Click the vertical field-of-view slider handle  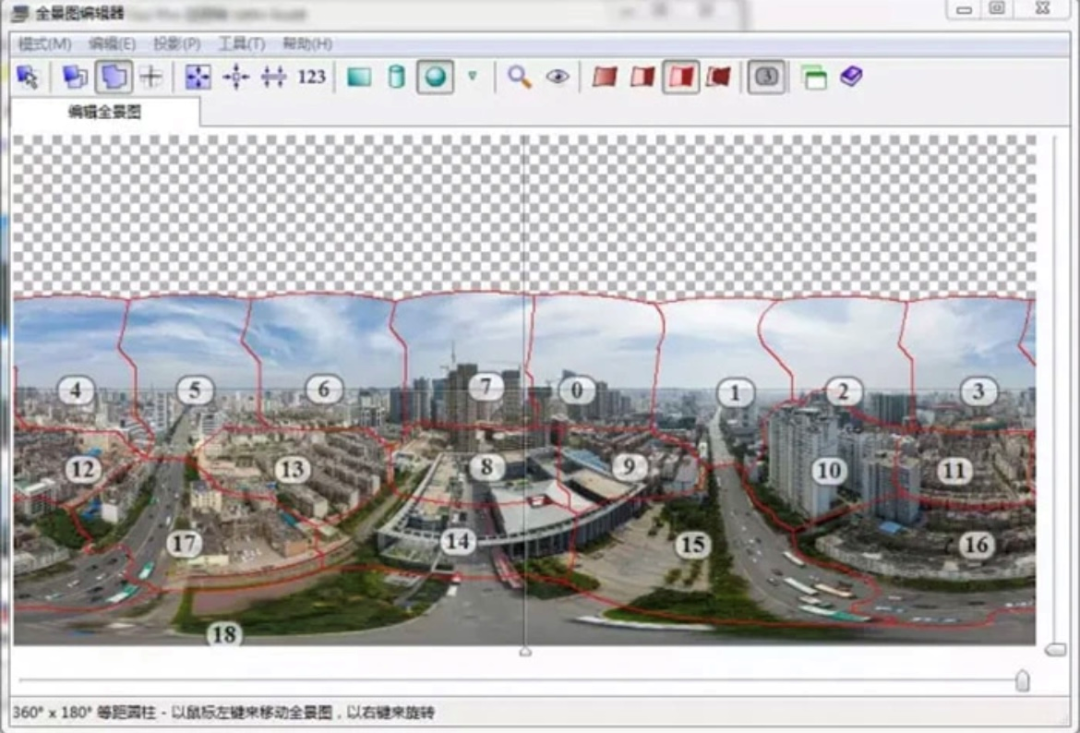click(x=1055, y=650)
